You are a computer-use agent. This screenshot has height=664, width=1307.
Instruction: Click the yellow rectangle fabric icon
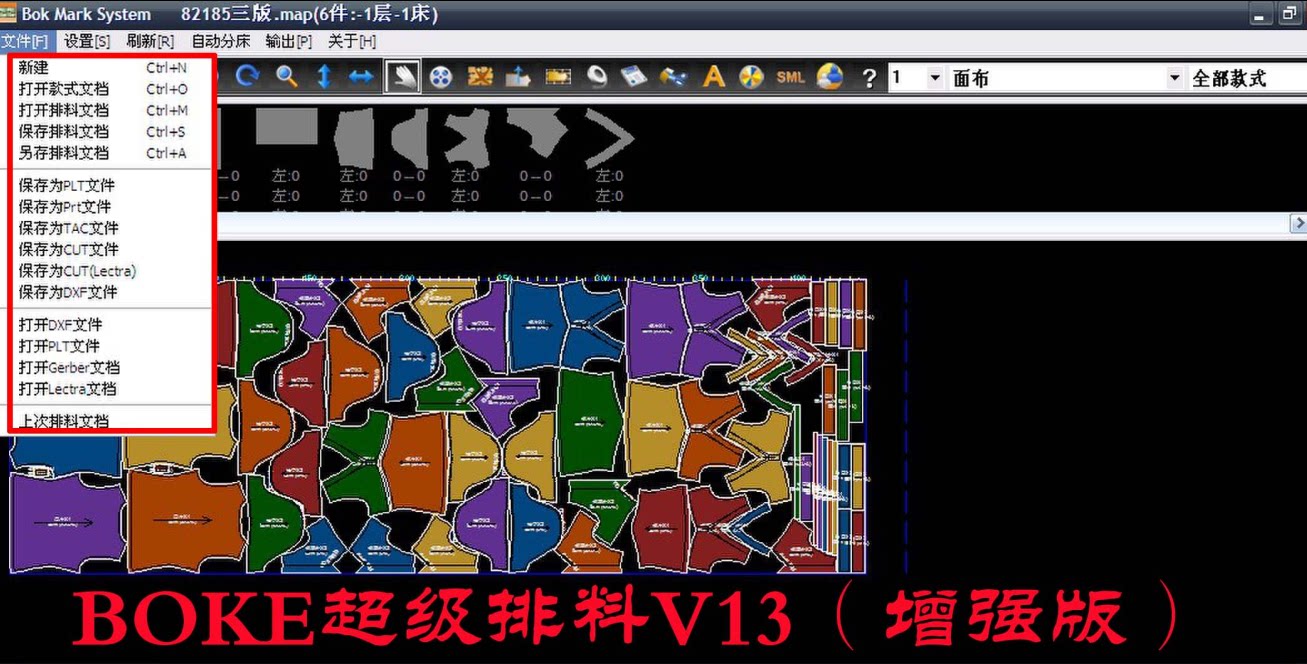(x=557, y=77)
